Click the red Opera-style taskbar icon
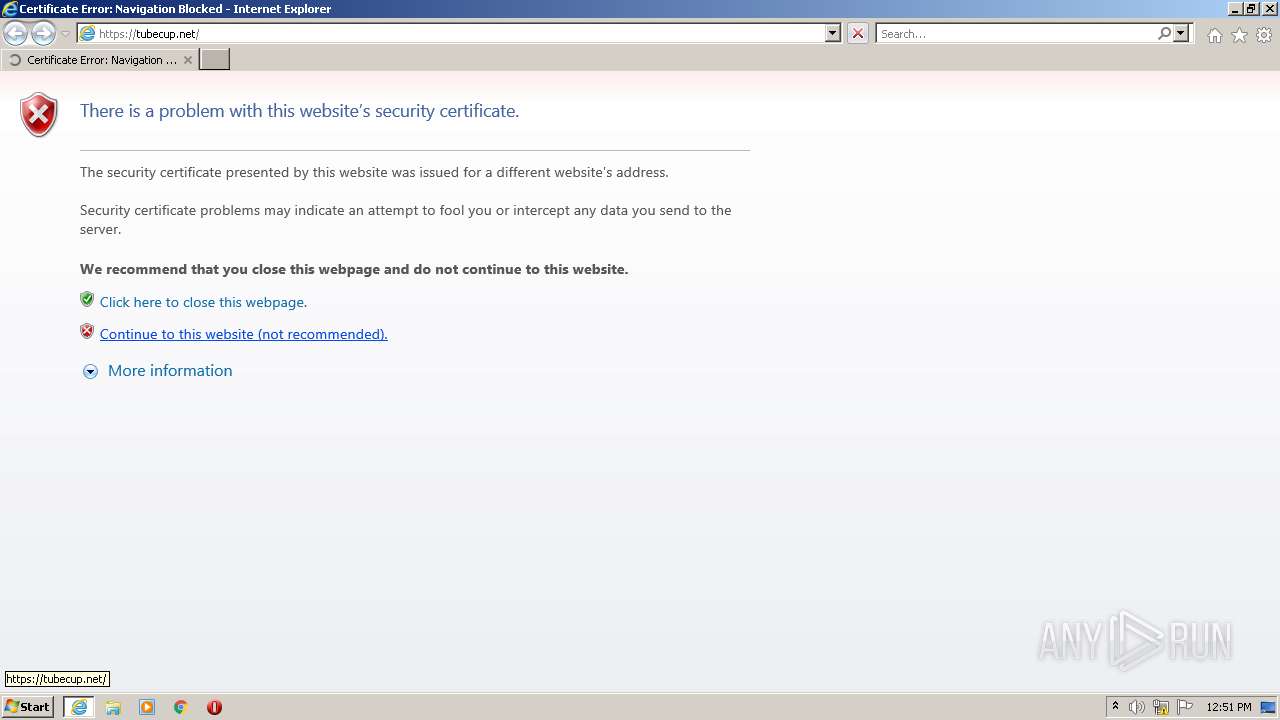 [214, 707]
